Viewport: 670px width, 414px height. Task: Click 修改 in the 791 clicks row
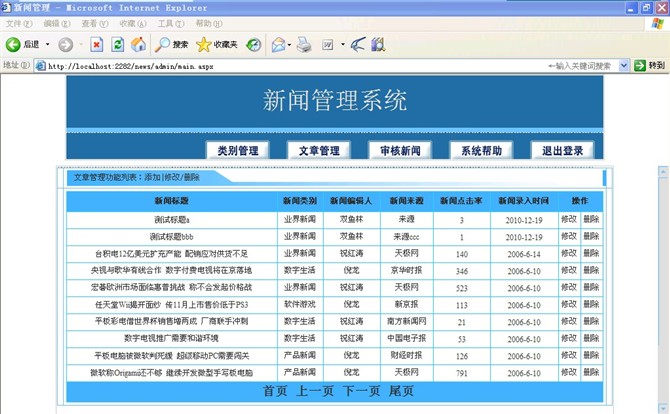coord(569,373)
